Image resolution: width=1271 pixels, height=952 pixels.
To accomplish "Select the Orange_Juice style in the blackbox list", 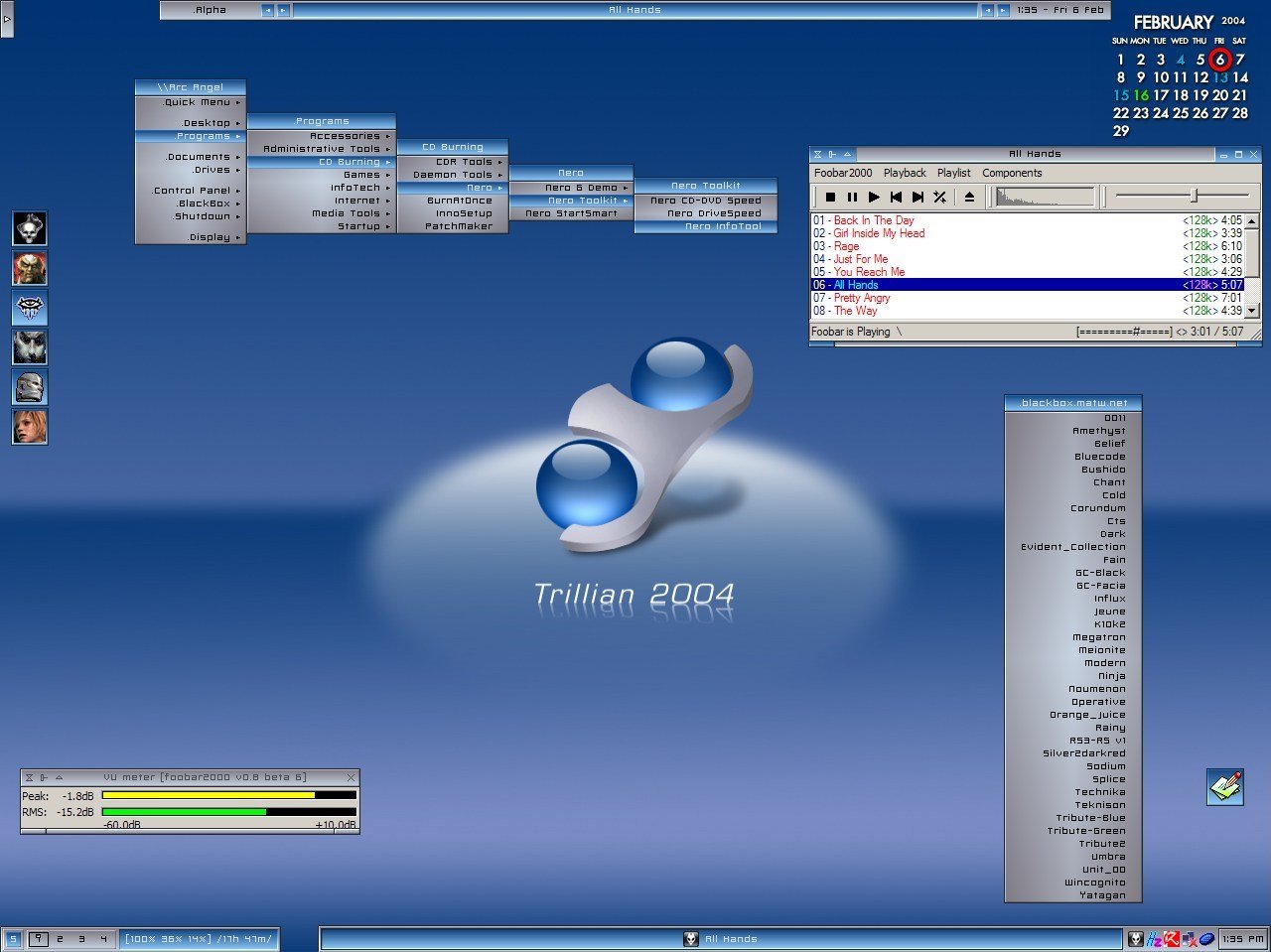I will pos(1073,715).
